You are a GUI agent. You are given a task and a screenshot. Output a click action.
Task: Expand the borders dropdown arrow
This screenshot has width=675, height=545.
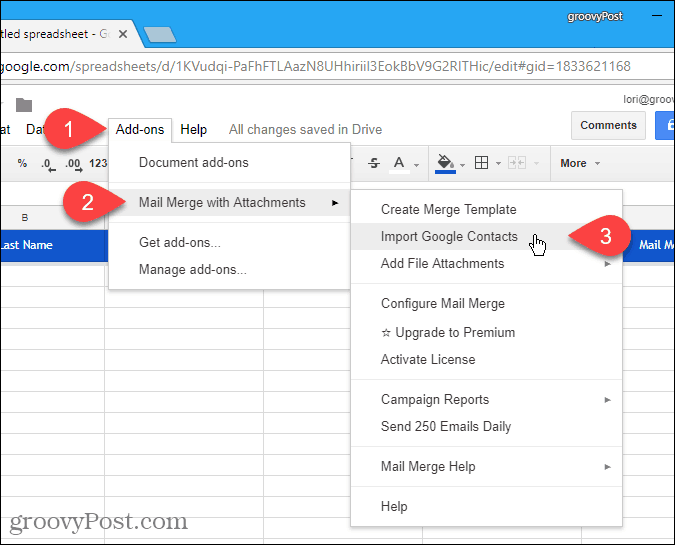(x=499, y=164)
